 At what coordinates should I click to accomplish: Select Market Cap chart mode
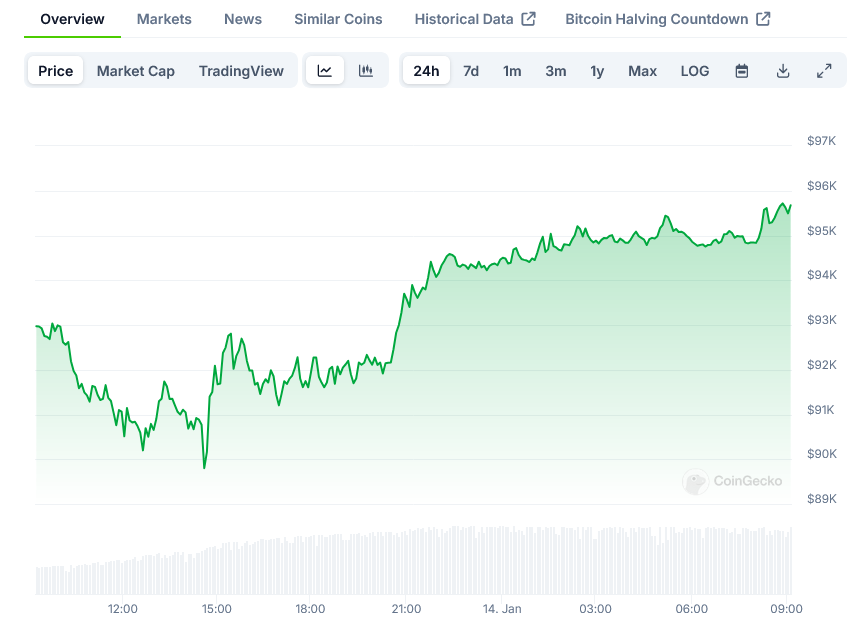click(136, 71)
